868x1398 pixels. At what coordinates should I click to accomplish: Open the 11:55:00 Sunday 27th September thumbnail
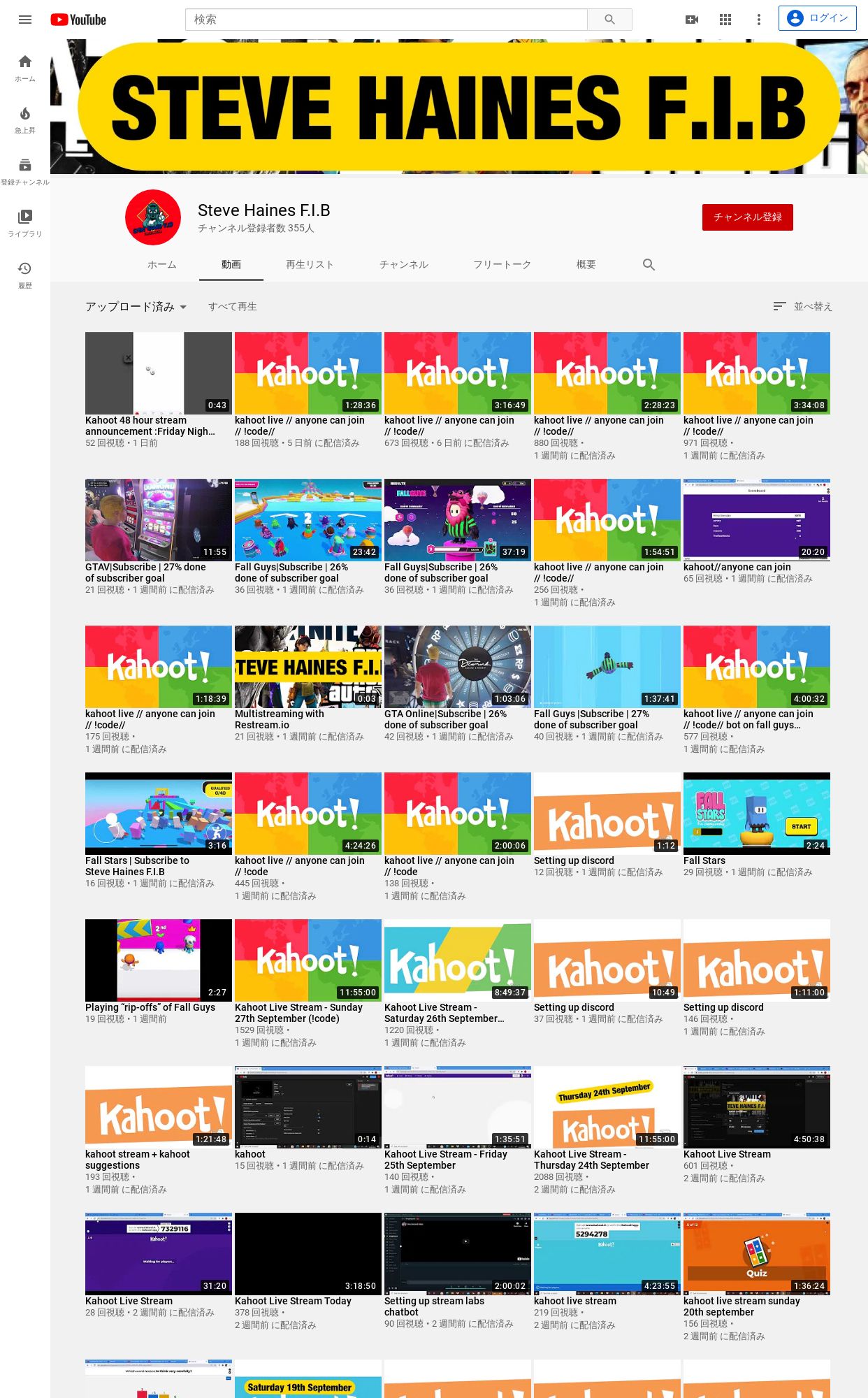point(308,960)
